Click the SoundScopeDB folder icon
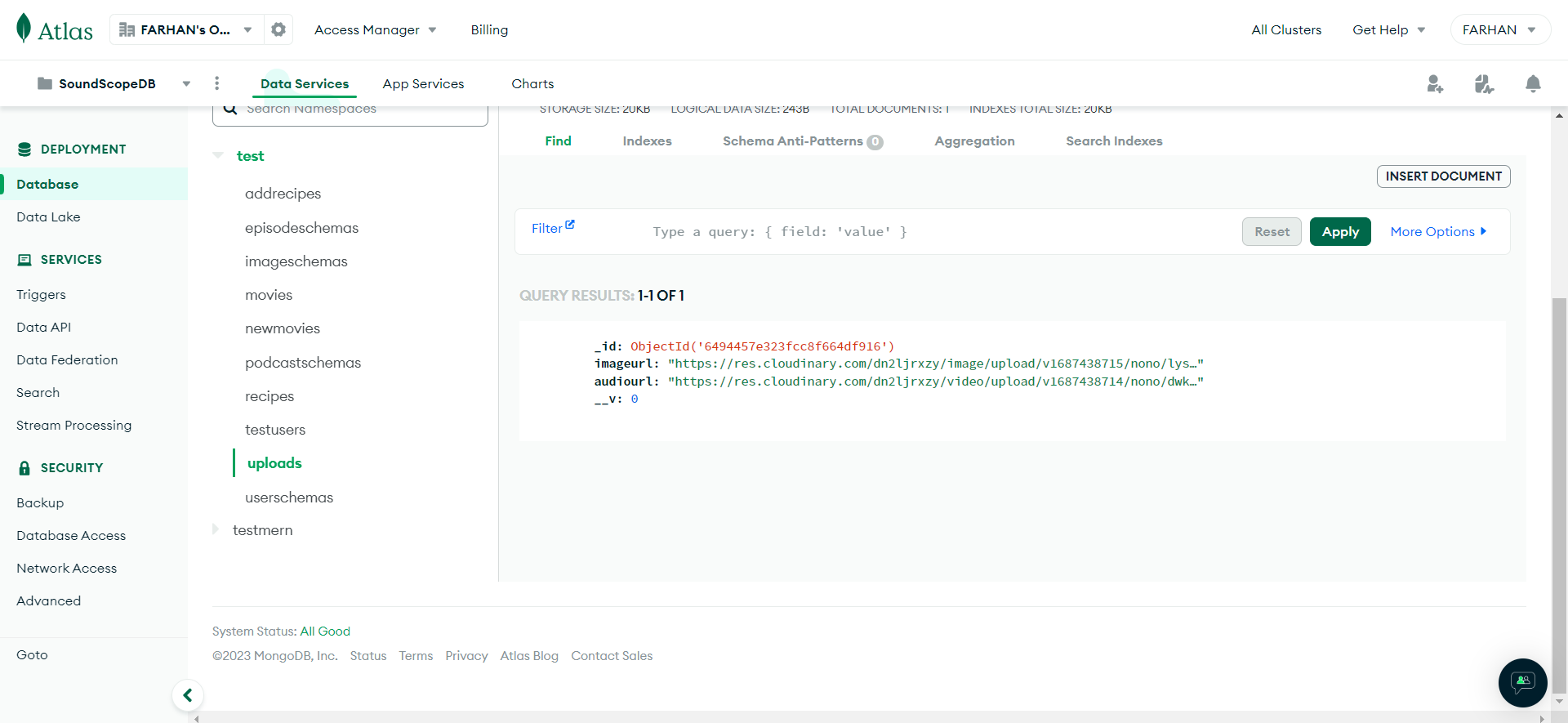This screenshot has height=723, width=1568. click(45, 83)
